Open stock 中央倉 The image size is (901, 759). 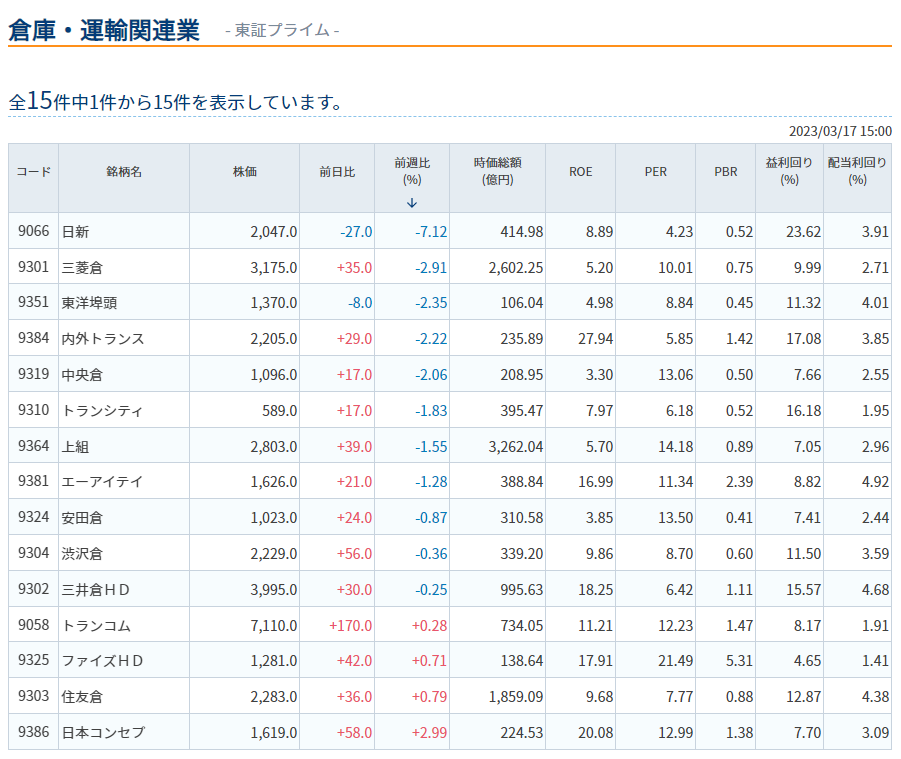point(82,375)
